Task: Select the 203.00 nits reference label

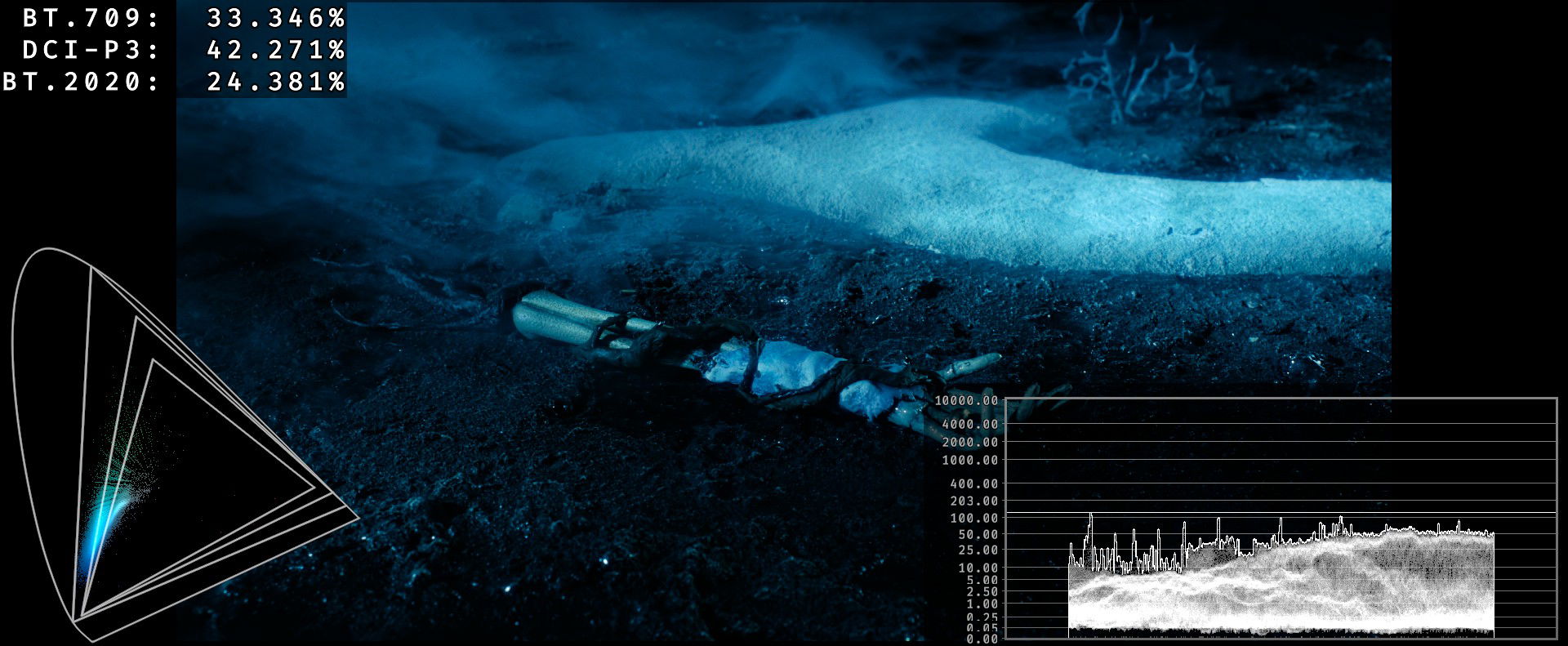Action: tap(973, 501)
